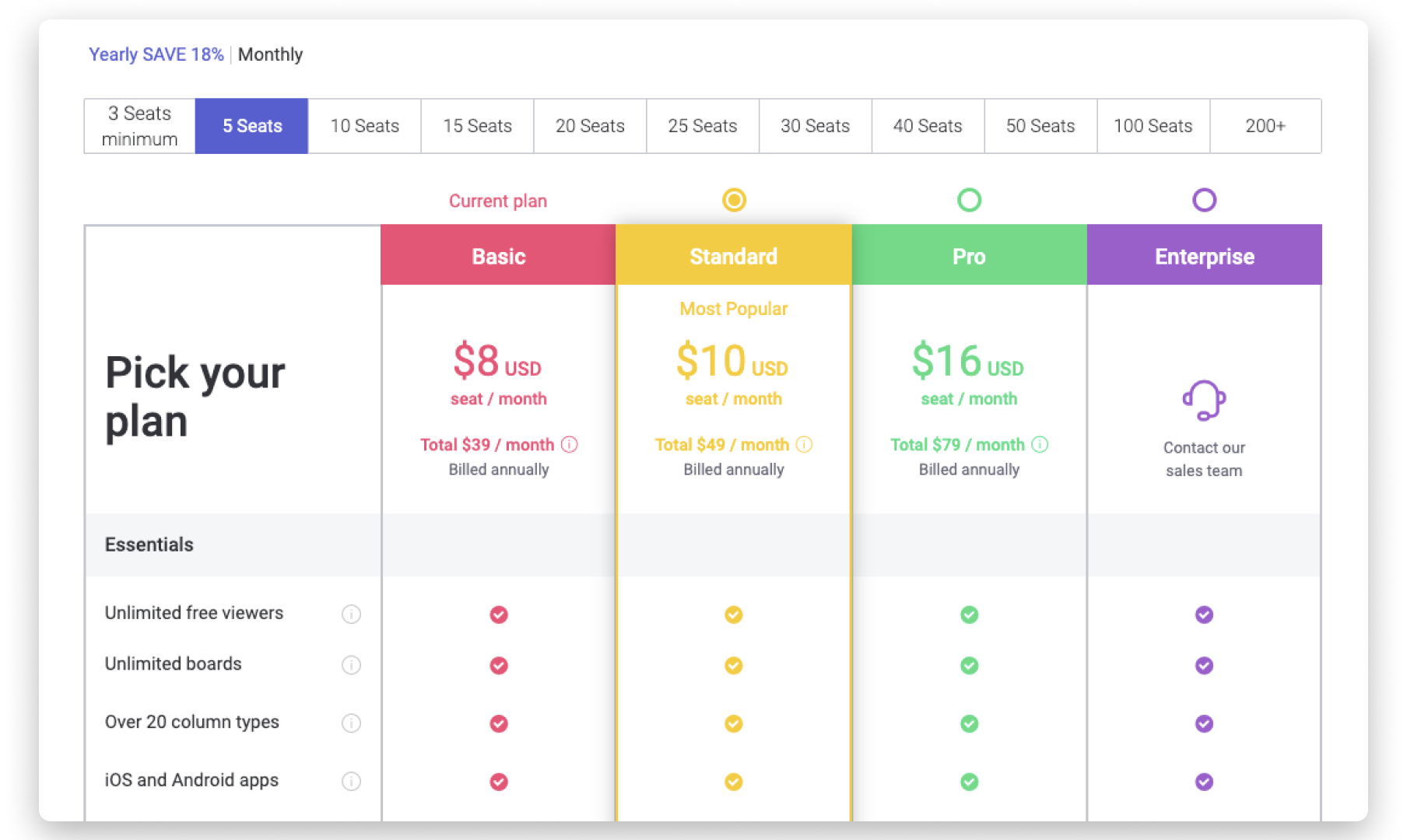
Task: Select the Standard plan radio button
Action: click(x=734, y=200)
